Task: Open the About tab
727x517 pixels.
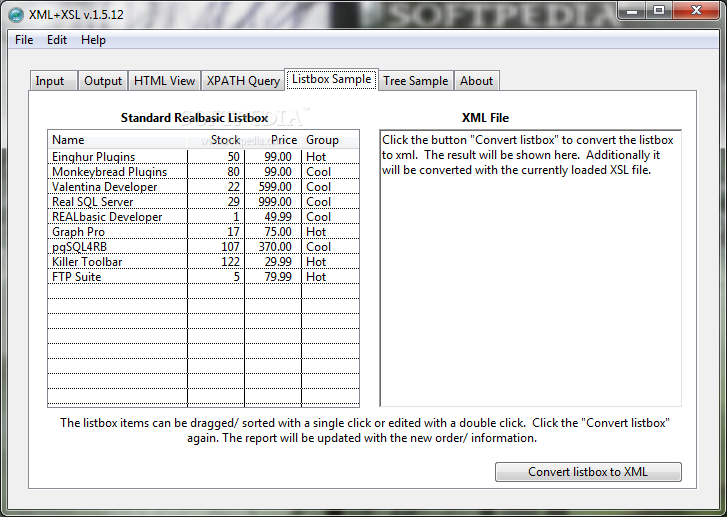Action: 476,81
